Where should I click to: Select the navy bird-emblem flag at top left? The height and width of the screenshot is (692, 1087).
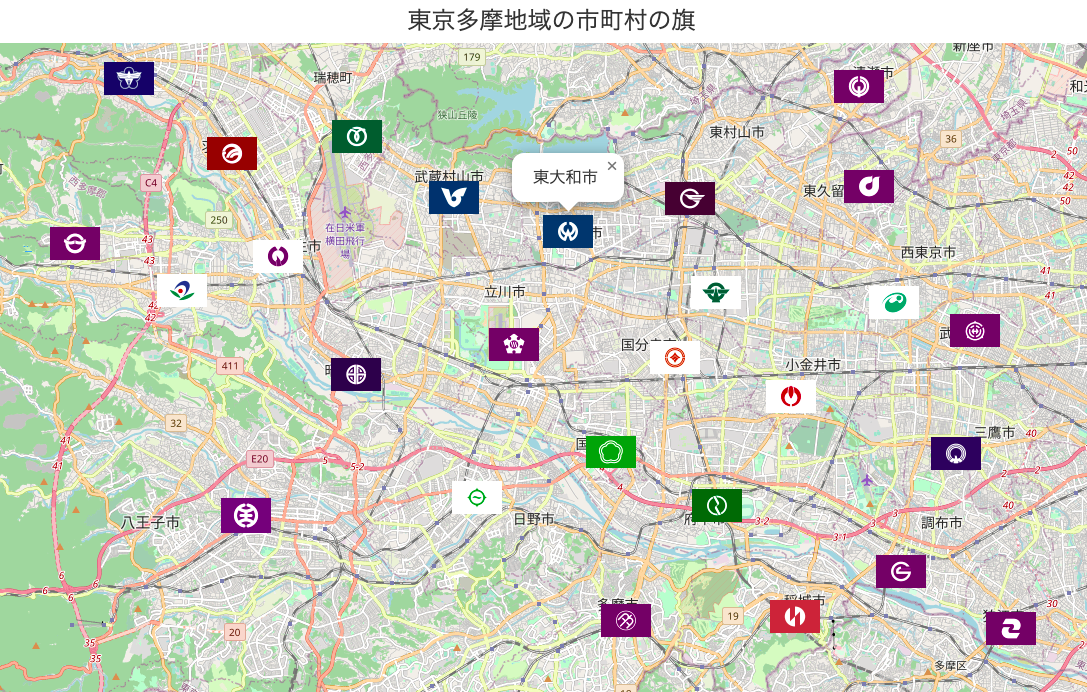coord(129,79)
